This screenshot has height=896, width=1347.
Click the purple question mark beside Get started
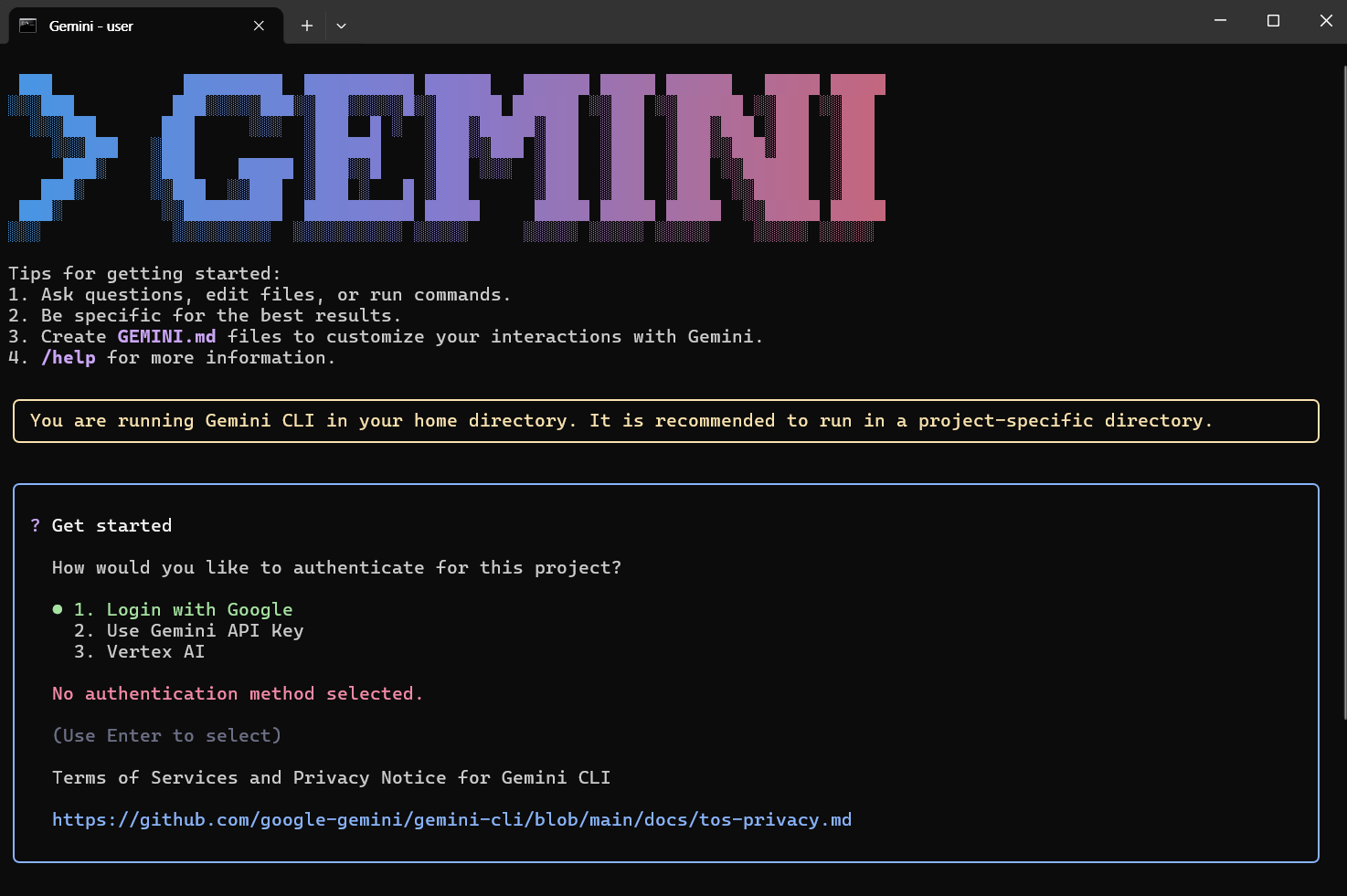tap(36, 525)
